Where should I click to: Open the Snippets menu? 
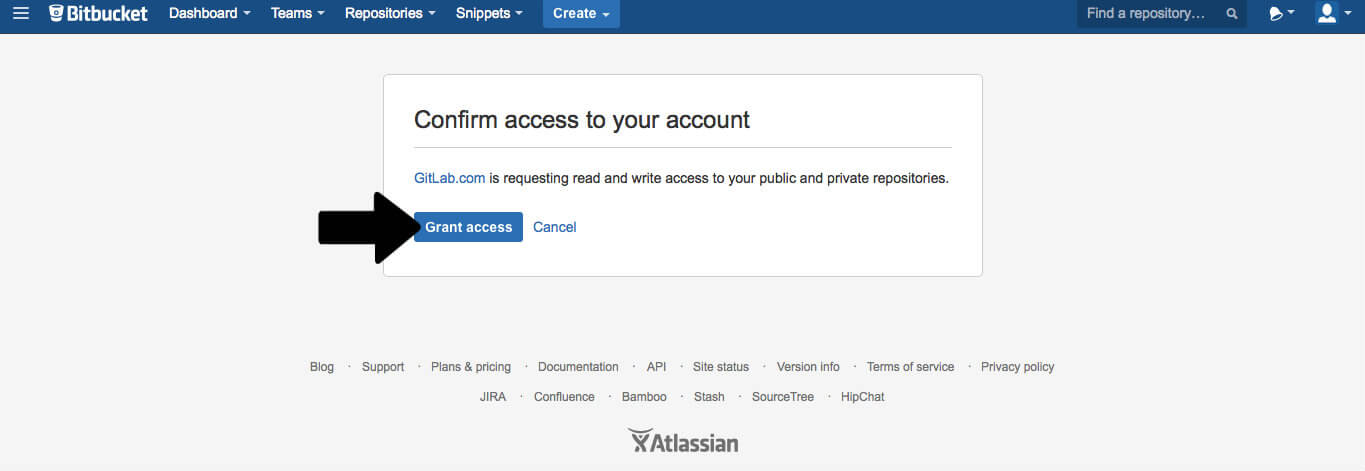[x=489, y=14]
